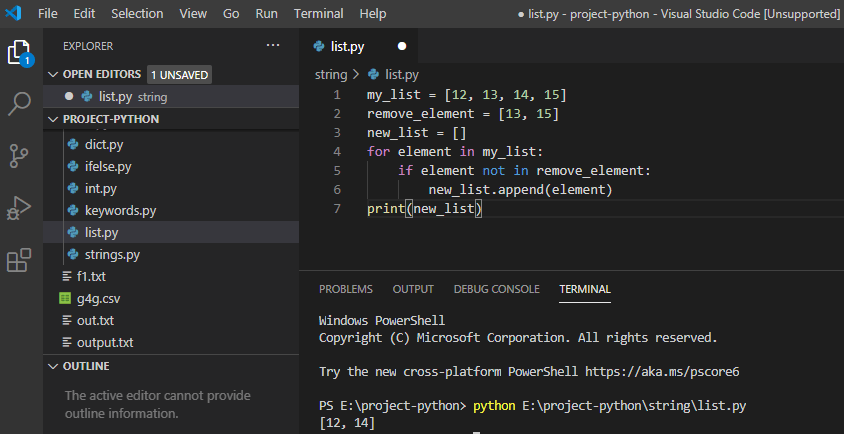Click the EXPLORER panel title
Image resolution: width=844 pixels, height=434 pixels.
coord(88,46)
